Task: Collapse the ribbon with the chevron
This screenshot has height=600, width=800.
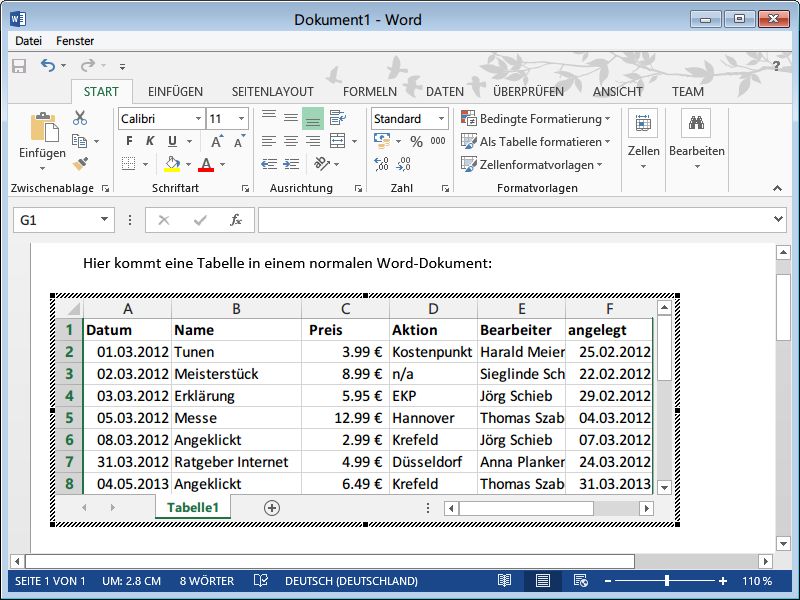Action: point(777,188)
